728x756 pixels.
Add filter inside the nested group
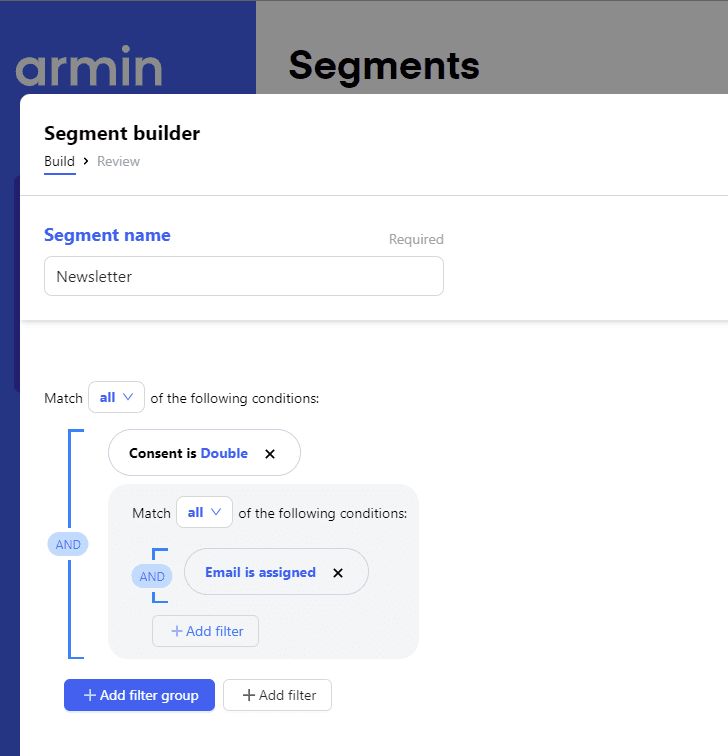pos(205,631)
